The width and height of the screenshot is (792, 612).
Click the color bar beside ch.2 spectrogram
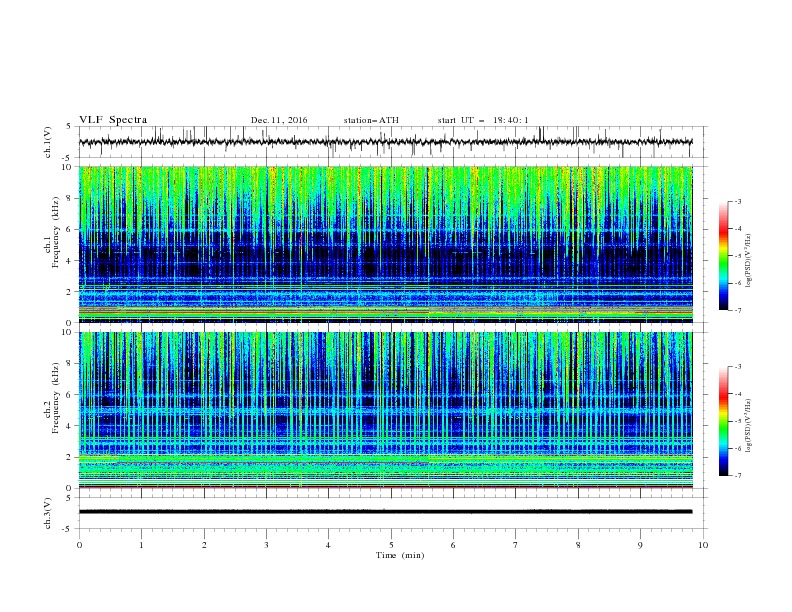723,421
